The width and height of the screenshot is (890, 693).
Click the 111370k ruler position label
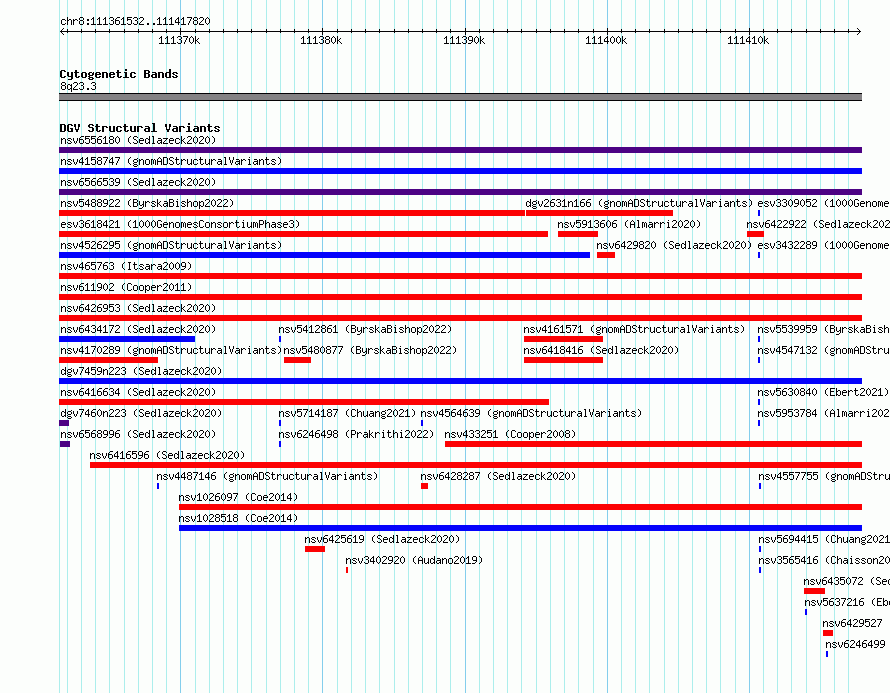(179, 40)
